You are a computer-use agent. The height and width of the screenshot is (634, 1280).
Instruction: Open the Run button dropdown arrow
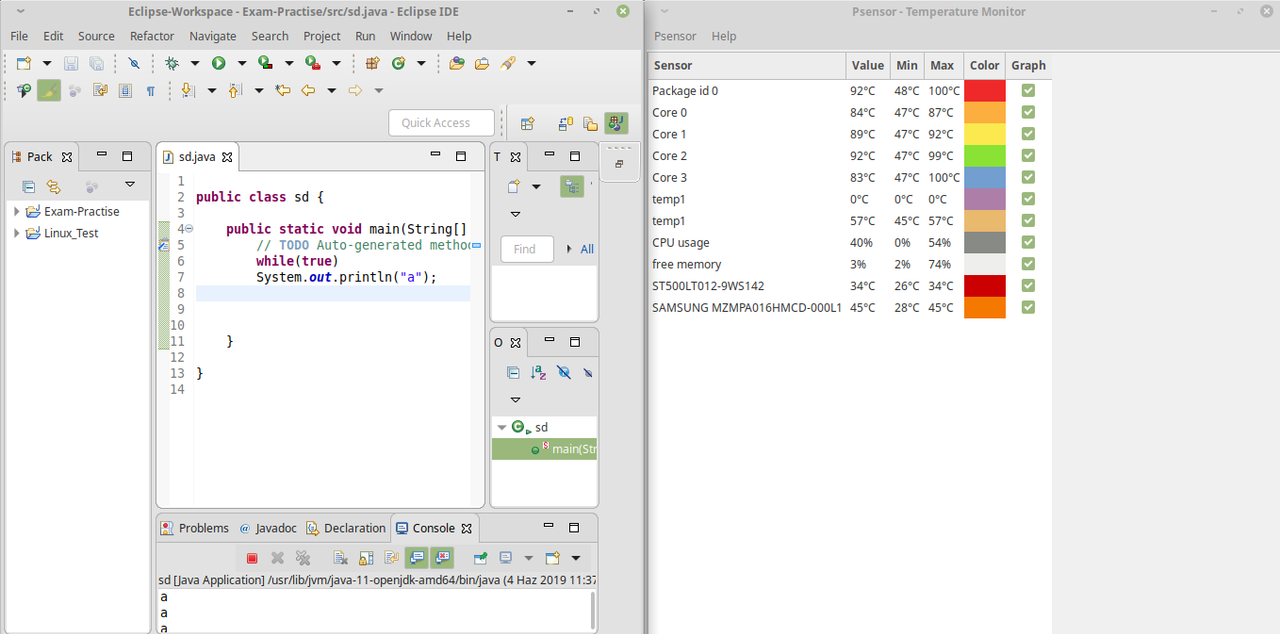[x=241, y=63]
